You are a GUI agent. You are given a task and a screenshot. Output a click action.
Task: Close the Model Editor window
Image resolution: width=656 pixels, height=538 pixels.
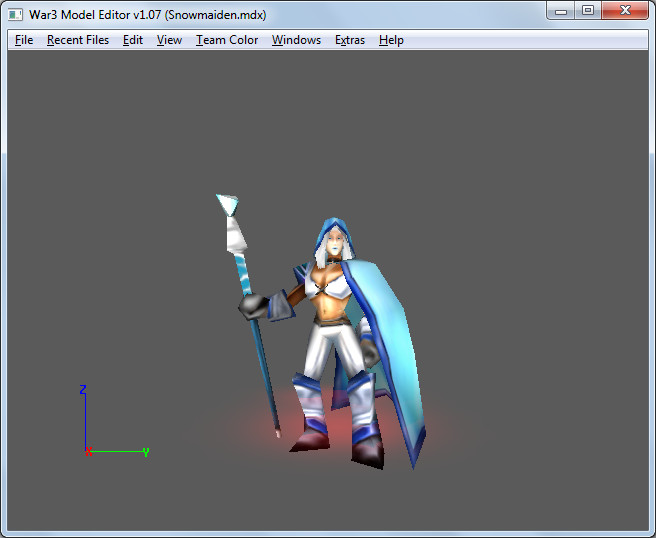coord(625,10)
